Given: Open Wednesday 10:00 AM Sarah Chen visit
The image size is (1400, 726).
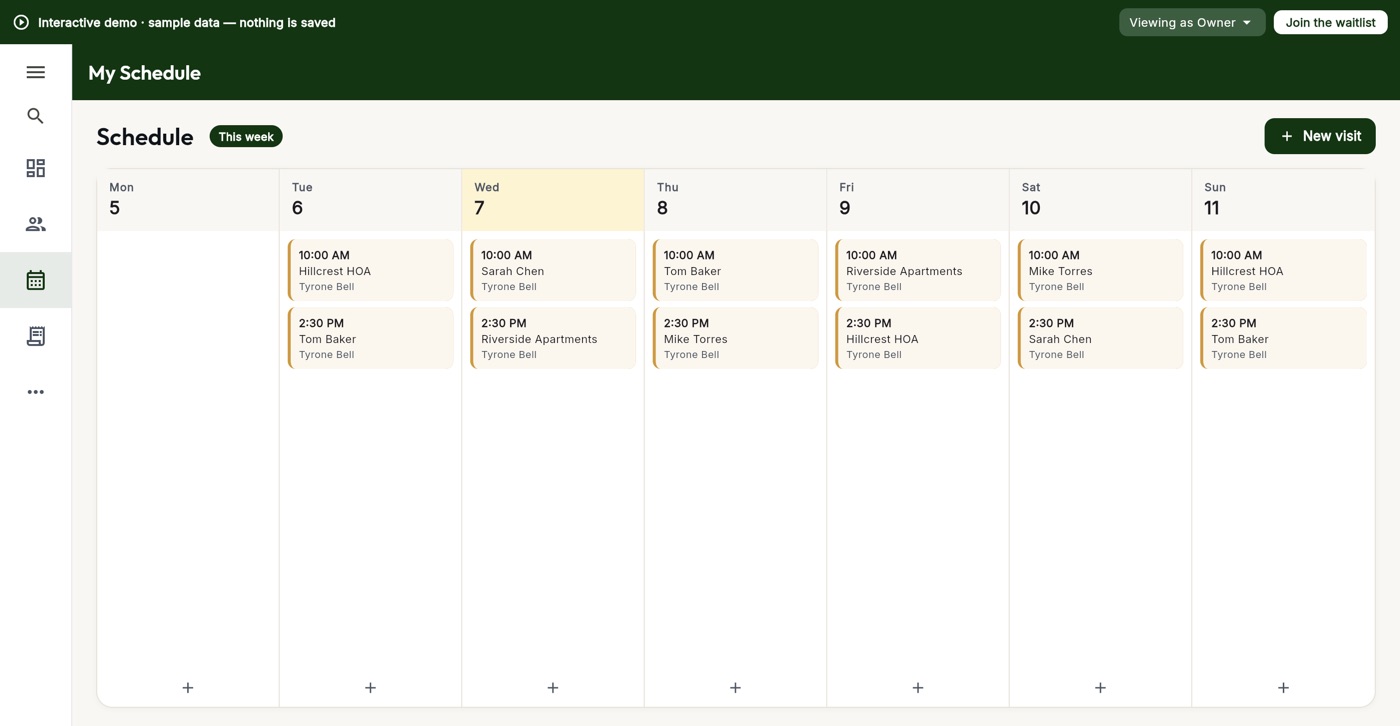Looking at the screenshot, I should coord(553,270).
